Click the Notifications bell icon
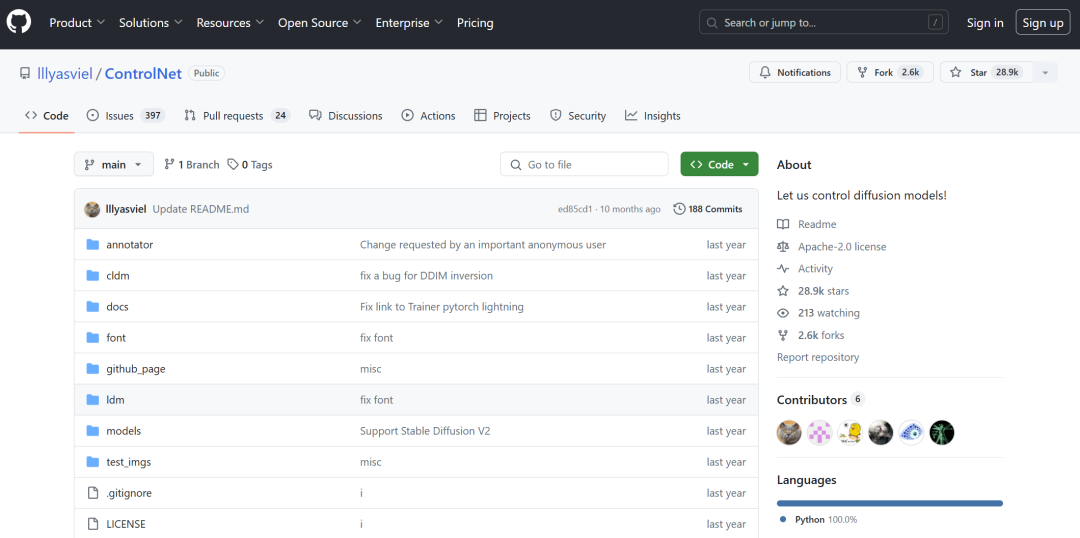Viewport: 1080px width, 538px height. click(x=765, y=72)
